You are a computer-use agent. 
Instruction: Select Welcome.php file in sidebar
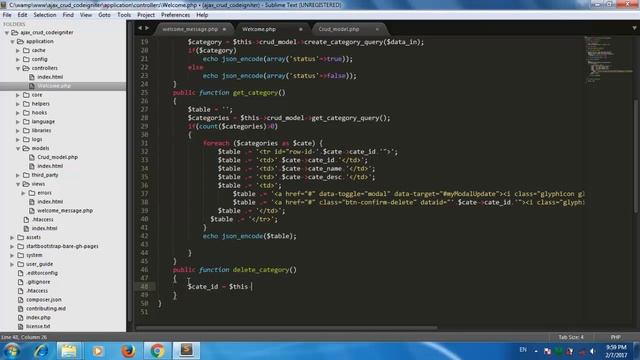point(54,86)
